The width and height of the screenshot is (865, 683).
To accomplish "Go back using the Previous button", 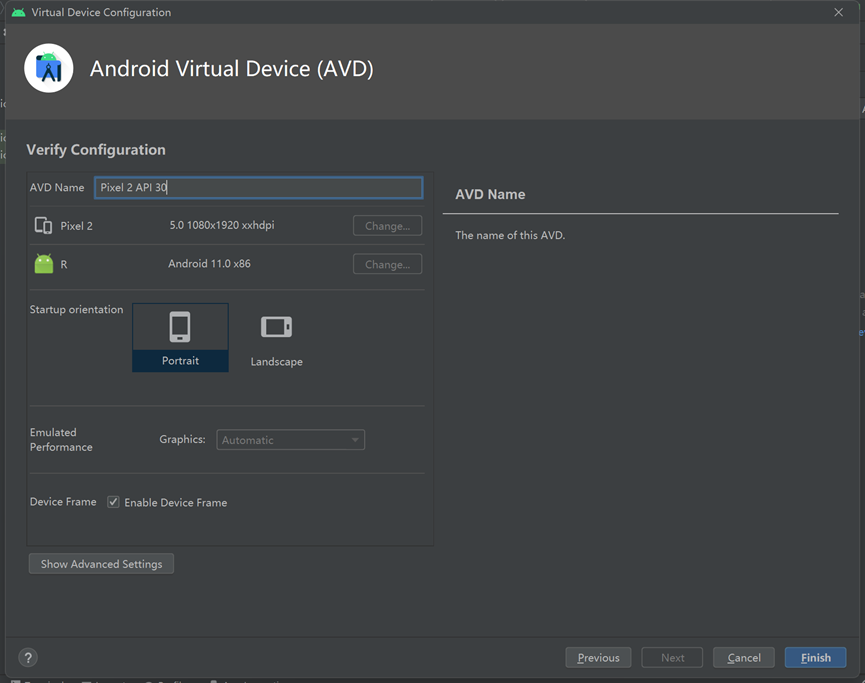I will click(598, 657).
